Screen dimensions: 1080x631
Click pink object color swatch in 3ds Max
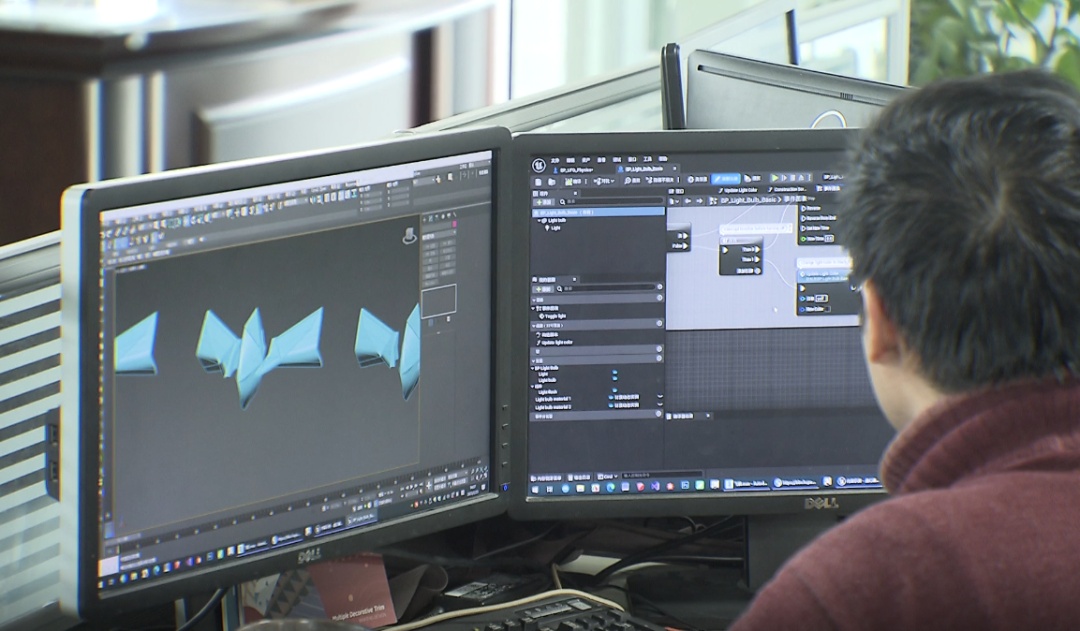coord(455,224)
